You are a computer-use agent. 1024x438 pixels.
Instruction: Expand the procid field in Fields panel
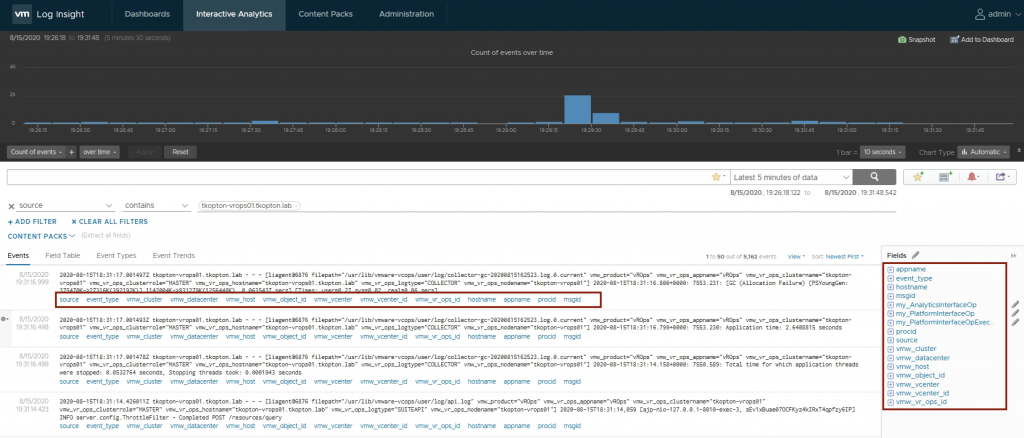coord(891,332)
